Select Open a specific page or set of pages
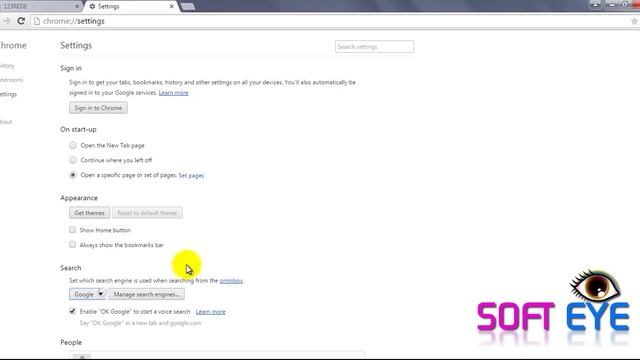 [x=73, y=175]
